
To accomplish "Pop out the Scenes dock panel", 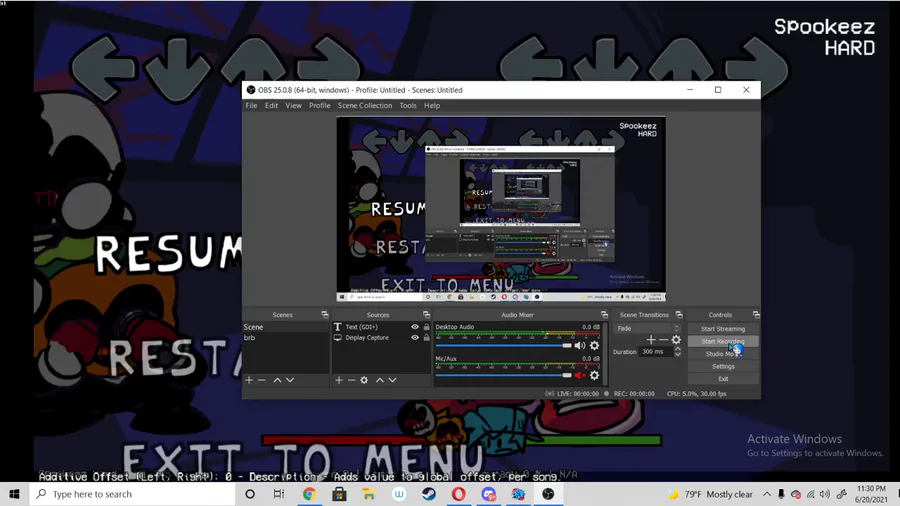I will [325, 314].
